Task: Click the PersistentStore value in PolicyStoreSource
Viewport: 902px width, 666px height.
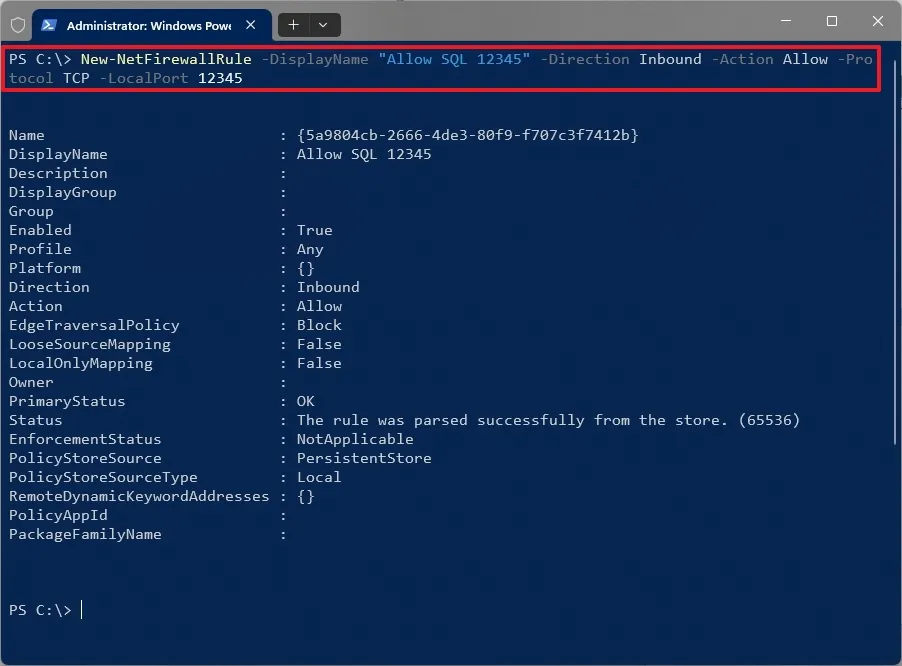Action: click(x=364, y=458)
